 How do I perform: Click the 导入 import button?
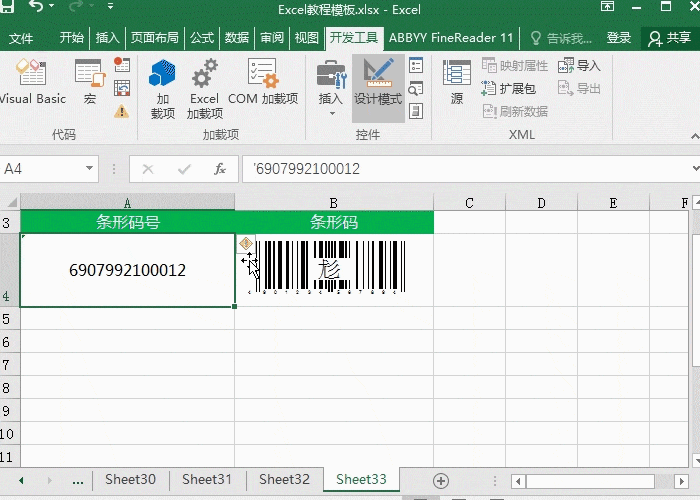[579, 66]
